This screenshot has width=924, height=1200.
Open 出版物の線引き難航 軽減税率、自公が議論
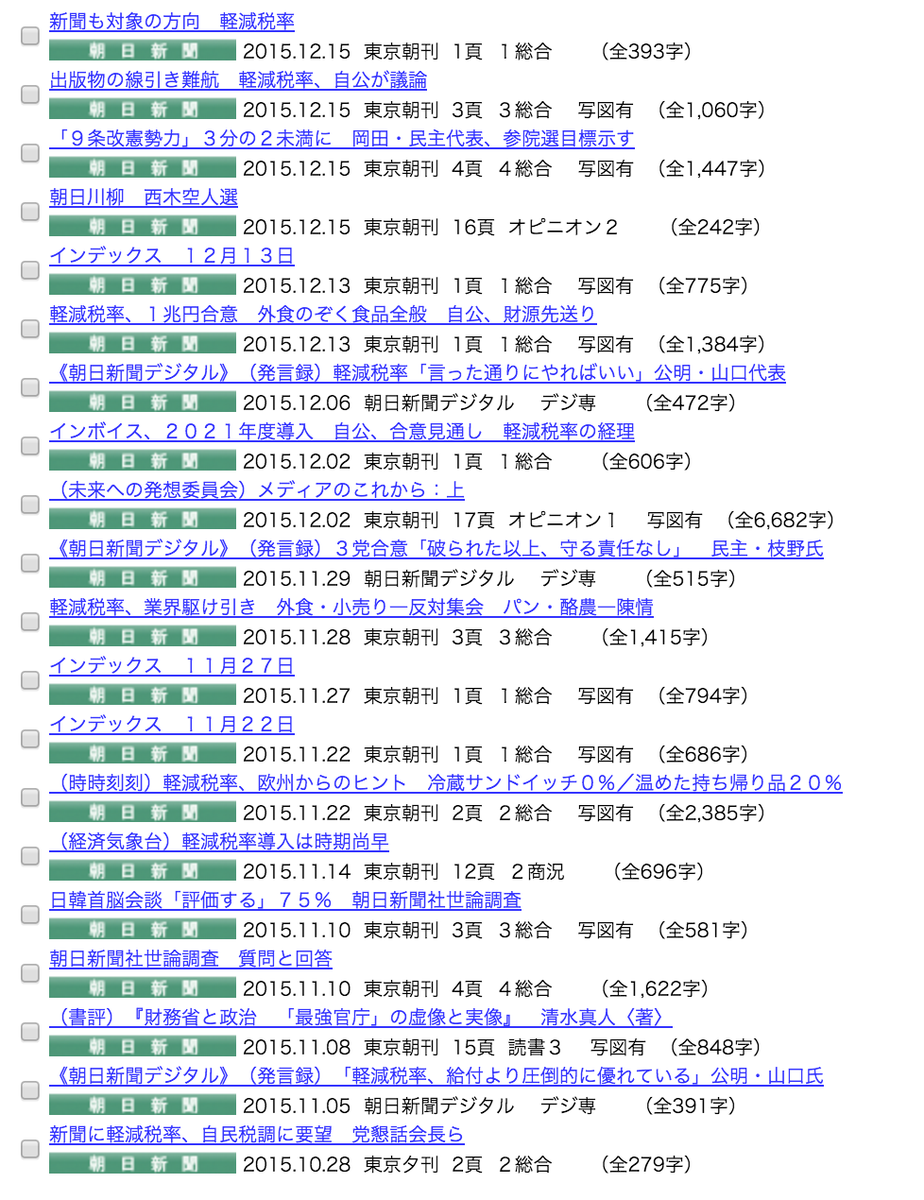238,80
